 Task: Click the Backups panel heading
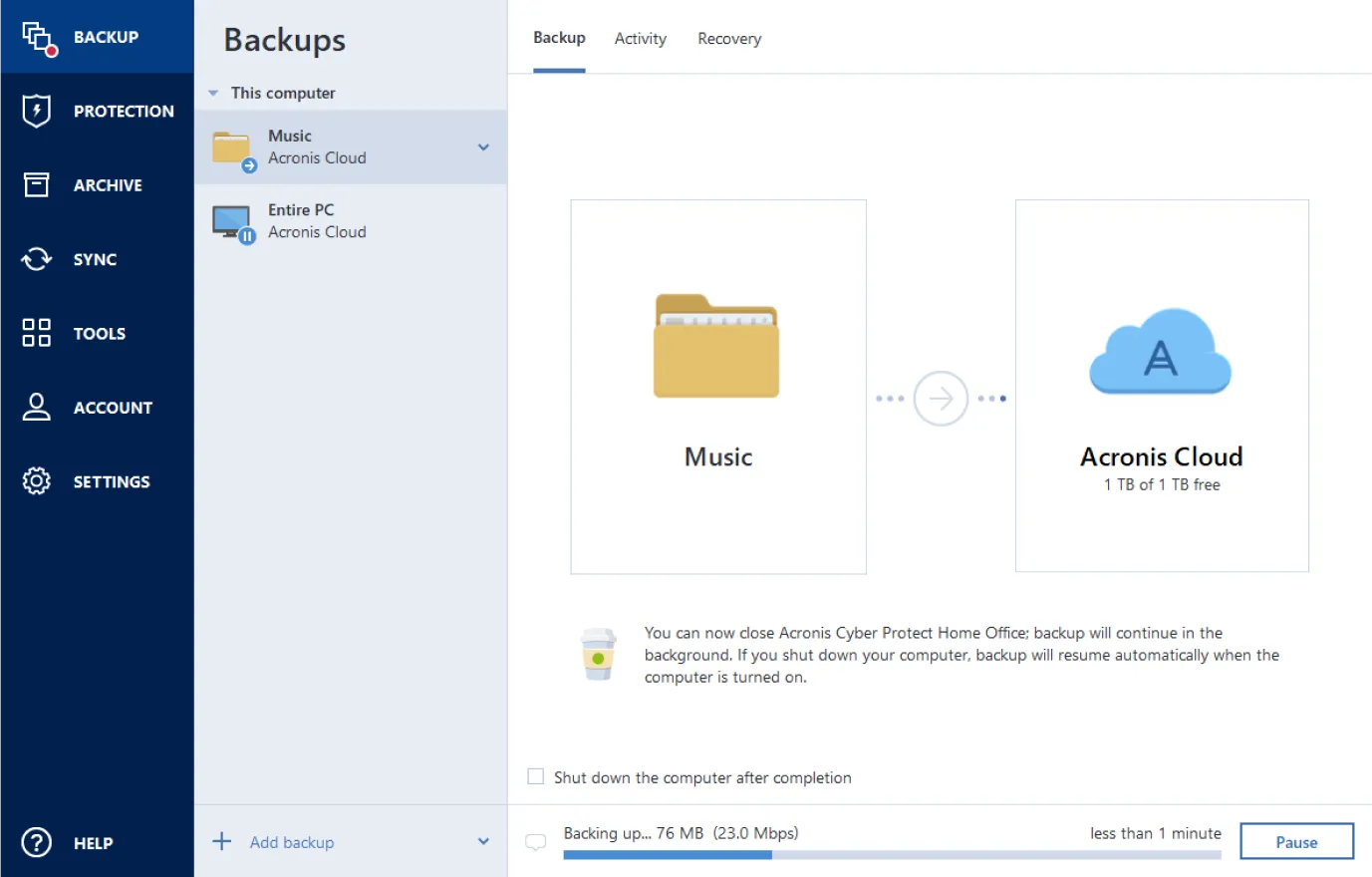pyautogui.click(x=285, y=40)
